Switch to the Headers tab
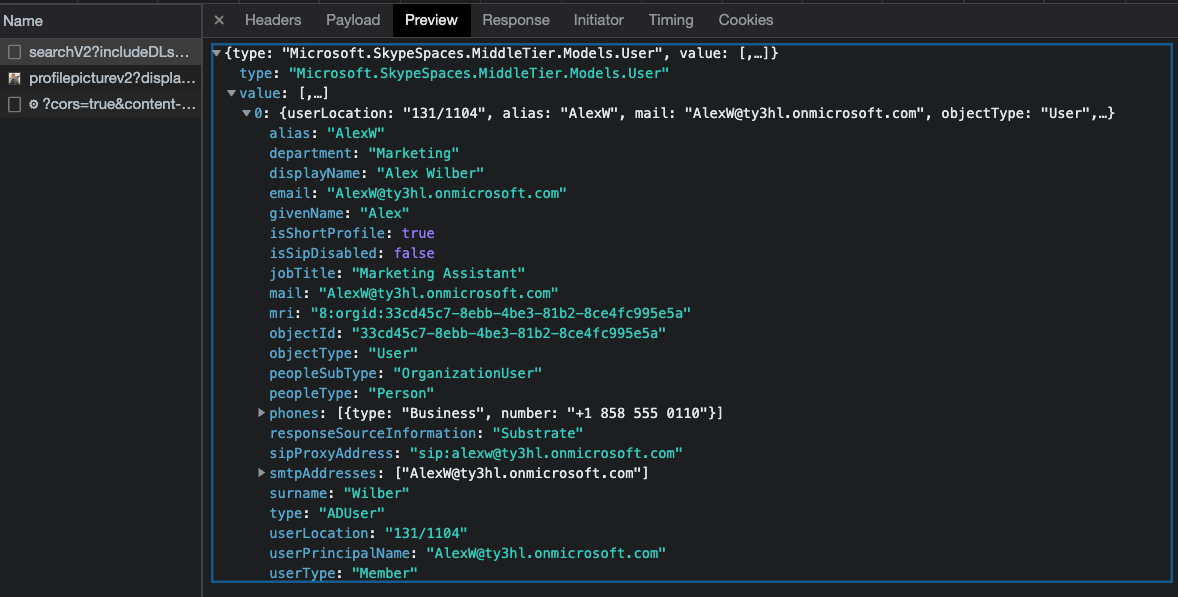This screenshot has width=1178, height=597. click(273, 20)
